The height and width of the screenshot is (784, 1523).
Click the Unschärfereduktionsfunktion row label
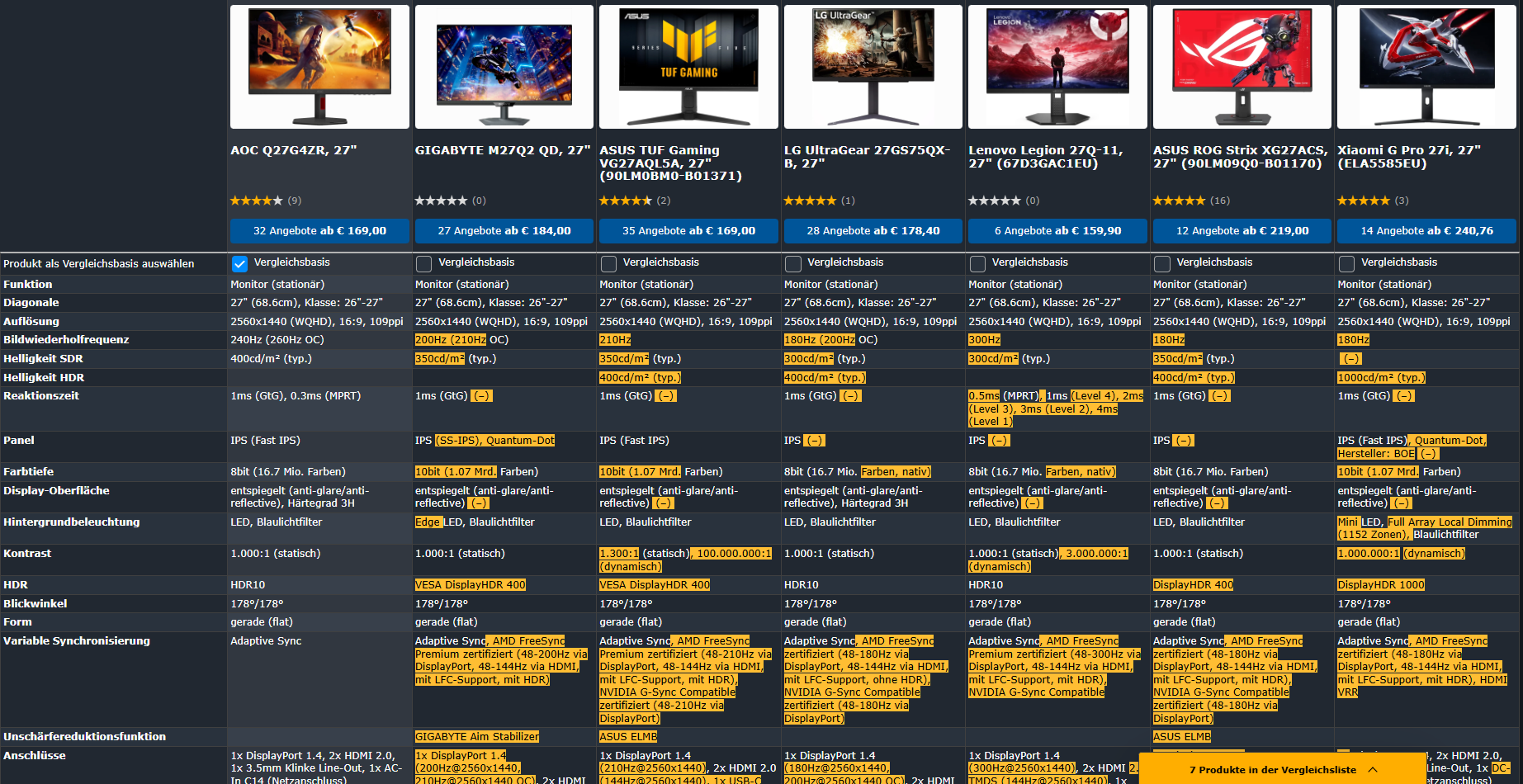85,736
